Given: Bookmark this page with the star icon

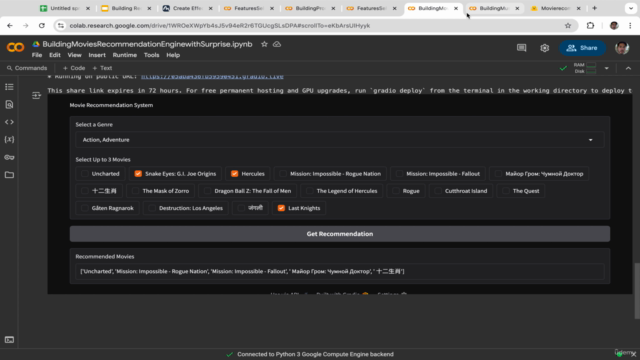Looking at the screenshot, I should pyautogui.click(x=568, y=26).
